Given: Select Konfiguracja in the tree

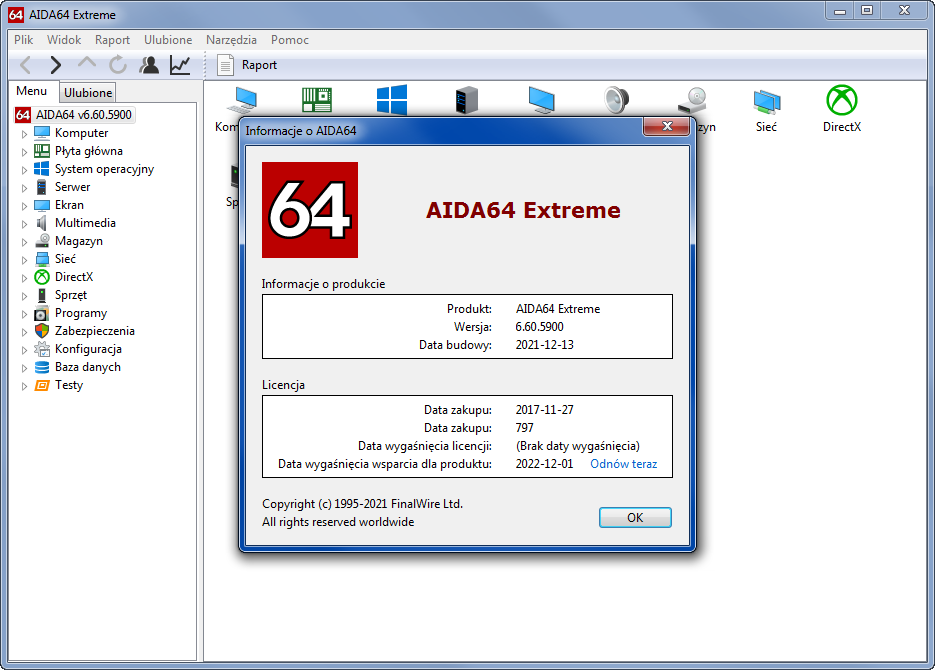Looking at the screenshot, I should (88, 349).
